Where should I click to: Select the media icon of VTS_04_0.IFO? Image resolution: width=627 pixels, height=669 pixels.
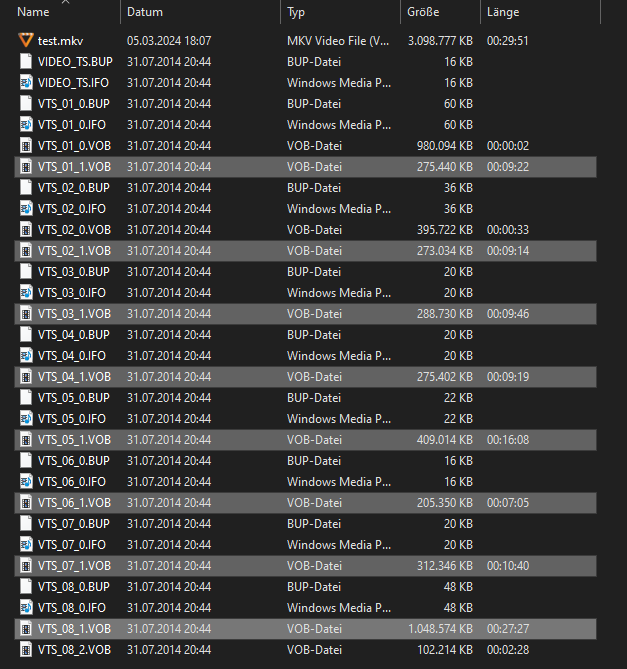[x=26, y=355]
